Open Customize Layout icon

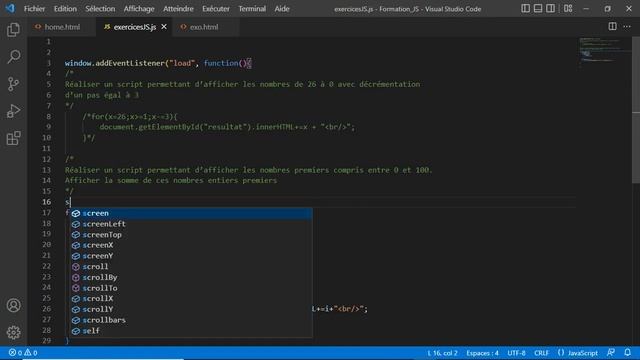pyautogui.click(x=568, y=9)
